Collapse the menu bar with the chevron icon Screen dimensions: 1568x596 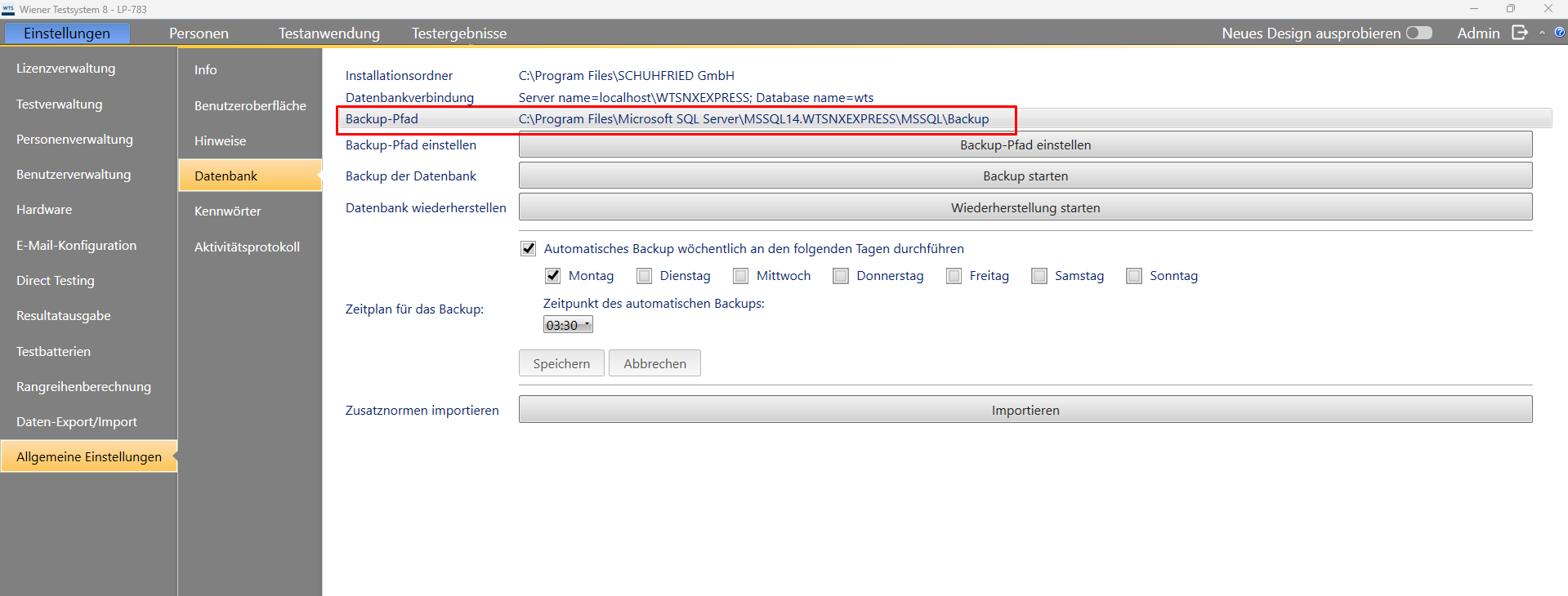point(1542,33)
